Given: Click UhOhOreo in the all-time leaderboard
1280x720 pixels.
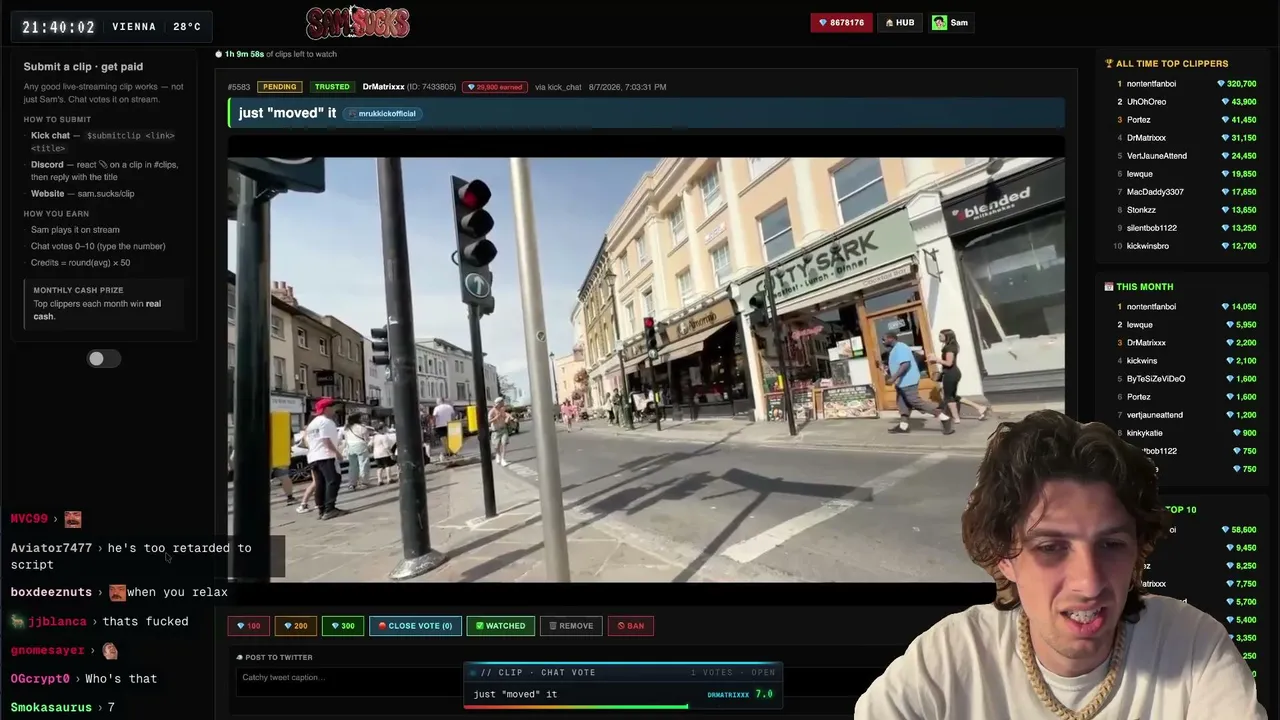Looking at the screenshot, I should (1146, 102).
